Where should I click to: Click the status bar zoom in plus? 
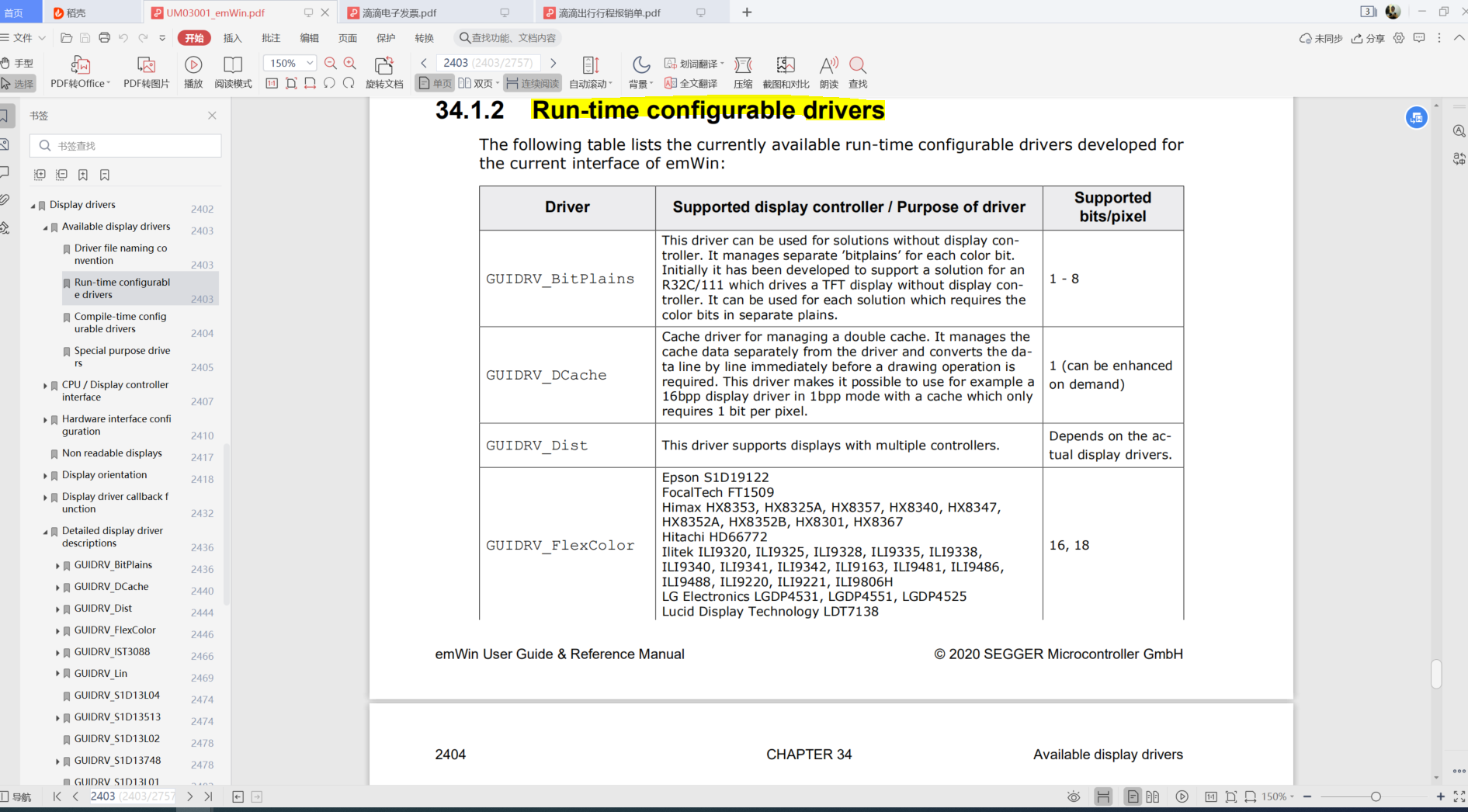click(1441, 796)
